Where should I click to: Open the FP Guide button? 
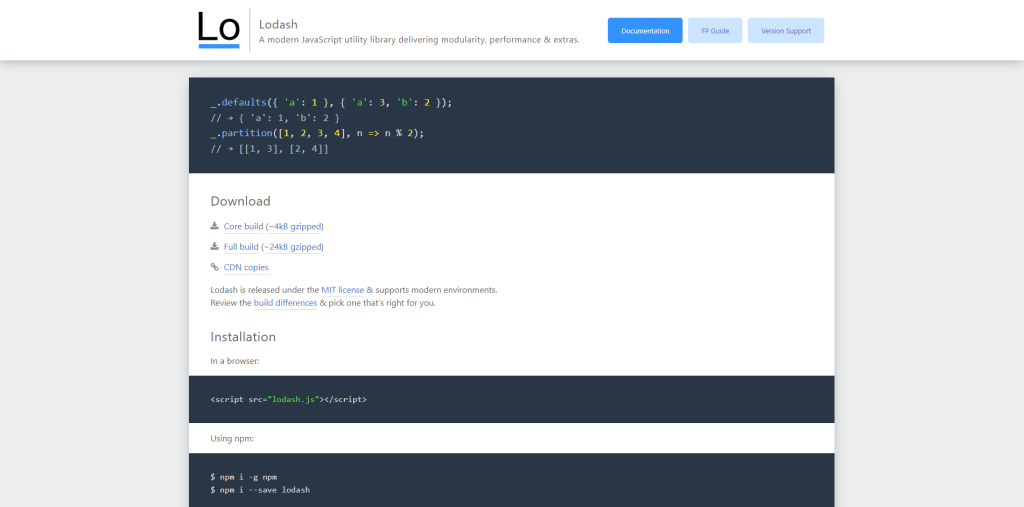point(715,31)
